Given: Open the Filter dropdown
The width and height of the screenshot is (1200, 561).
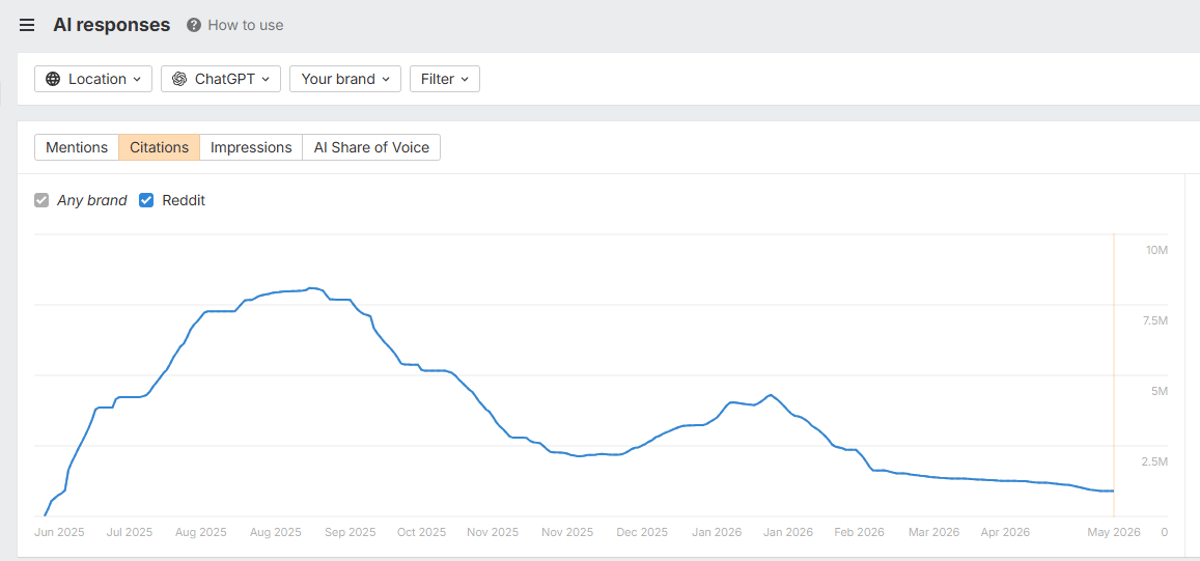Looking at the screenshot, I should (445, 79).
